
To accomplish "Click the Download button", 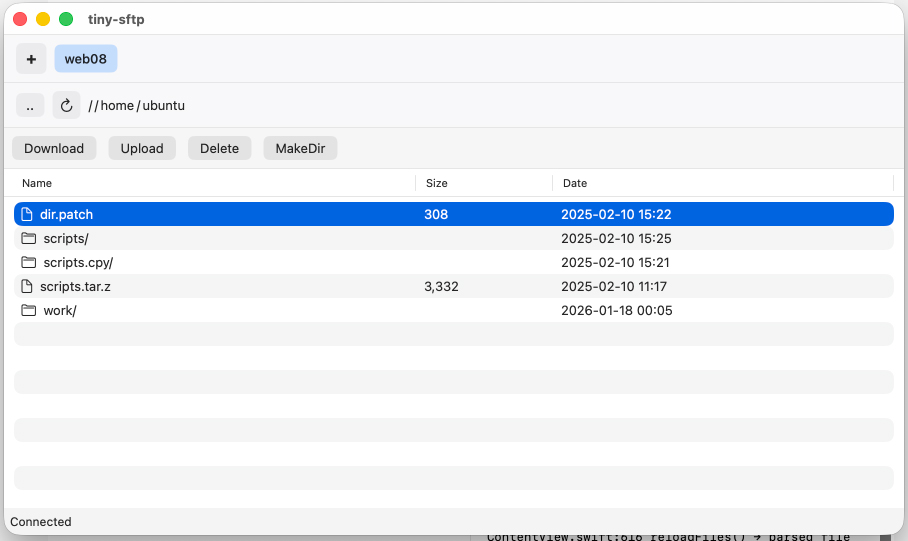I will click(x=54, y=148).
